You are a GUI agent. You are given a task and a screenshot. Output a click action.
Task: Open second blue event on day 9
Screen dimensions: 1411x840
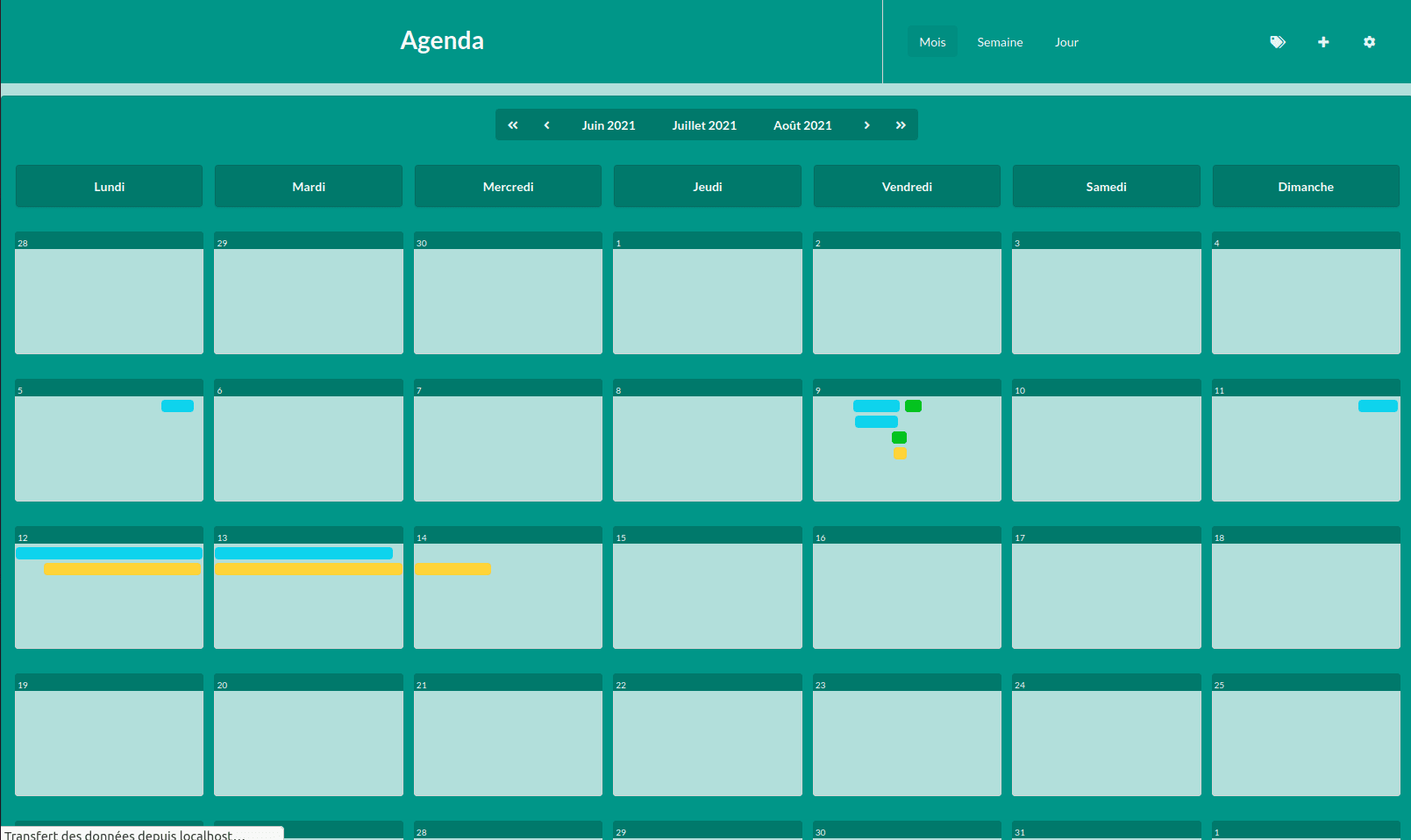876,422
